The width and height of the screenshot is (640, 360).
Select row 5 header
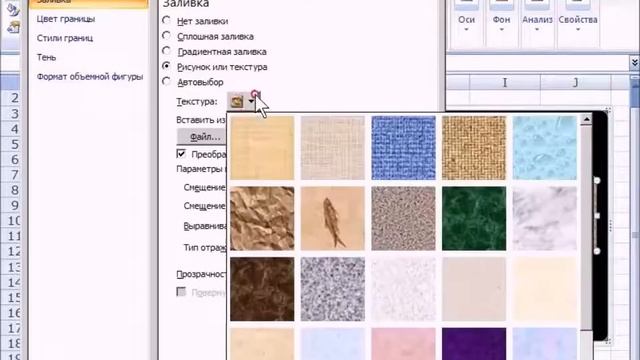10,144
